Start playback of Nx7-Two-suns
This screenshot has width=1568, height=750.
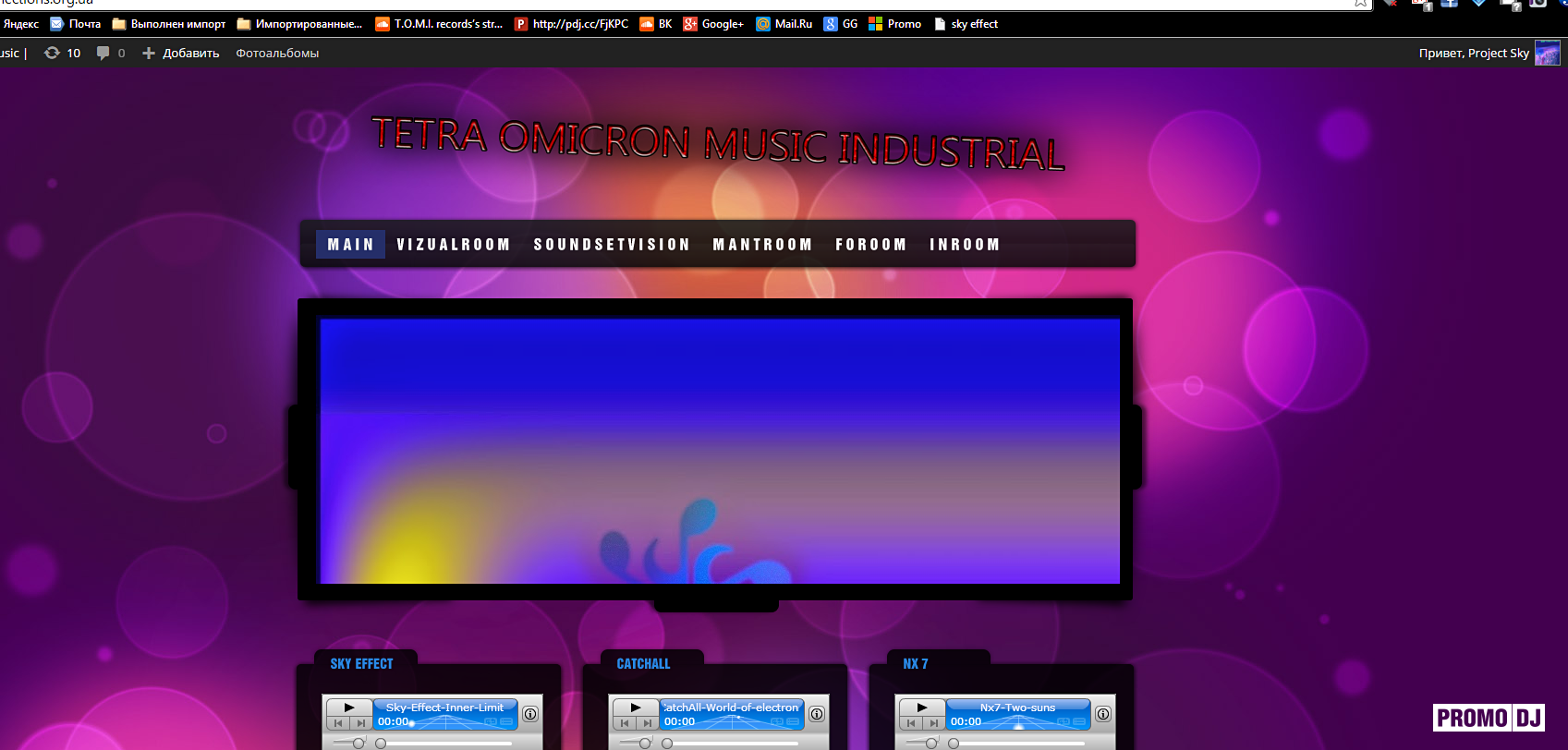(922, 708)
